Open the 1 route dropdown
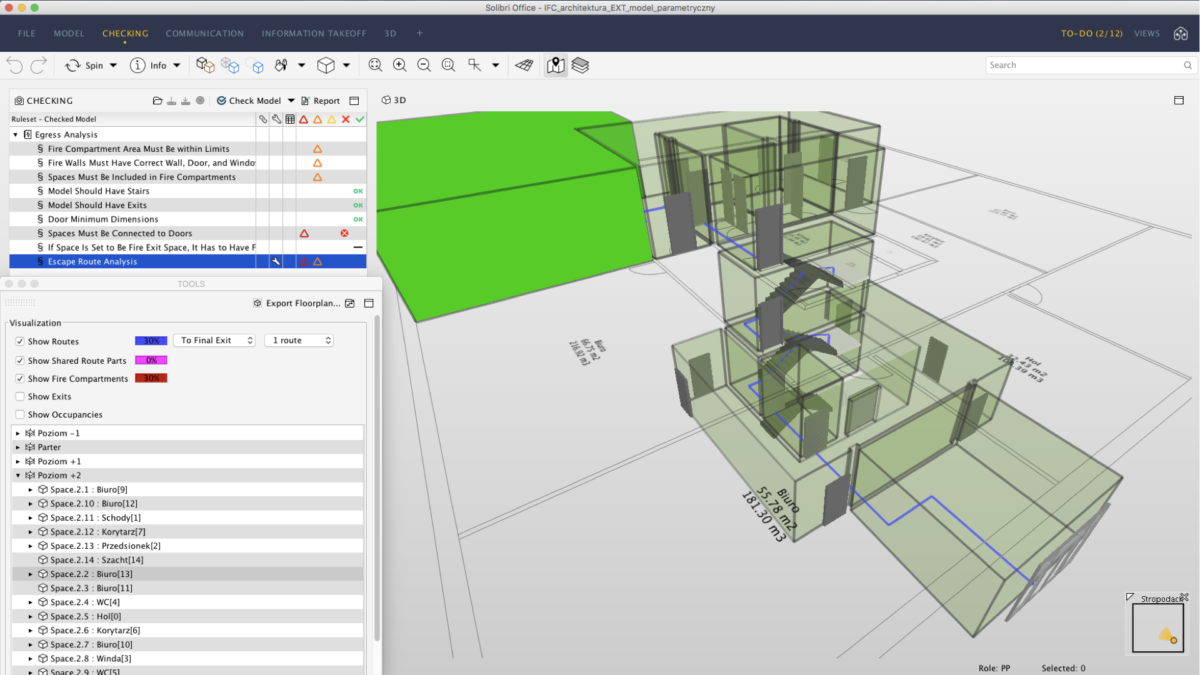The height and width of the screenshot is (675, 1200). point(298,341)
